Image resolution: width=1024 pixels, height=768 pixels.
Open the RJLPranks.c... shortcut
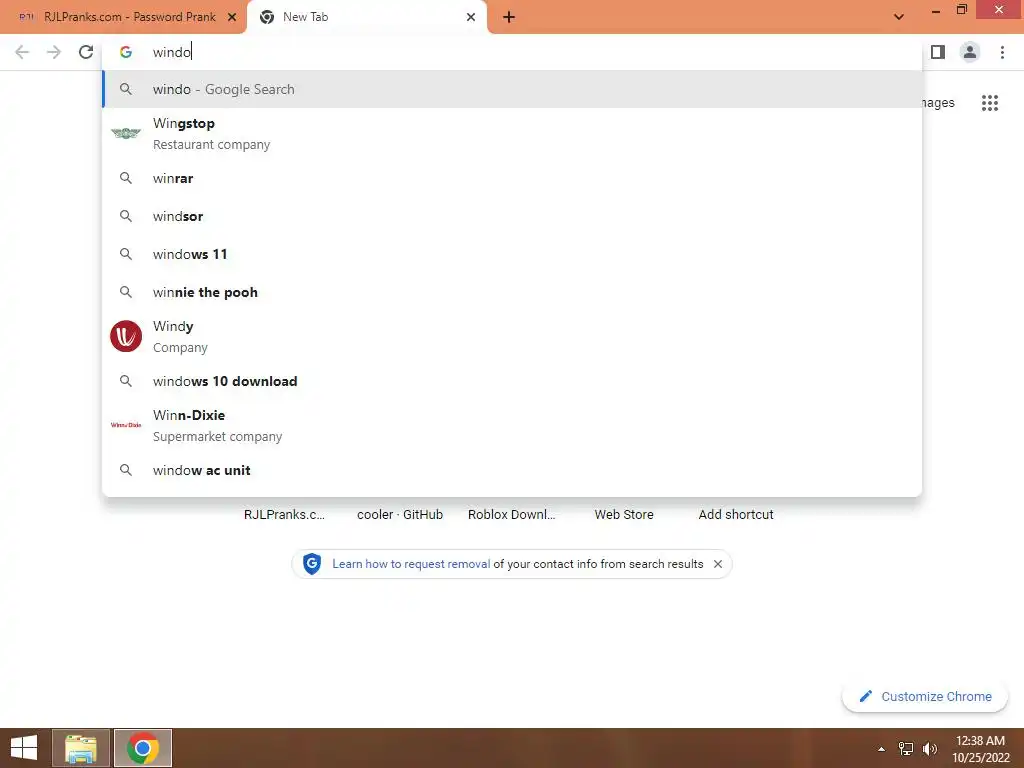pyautogui.click(x=284, y=515)
